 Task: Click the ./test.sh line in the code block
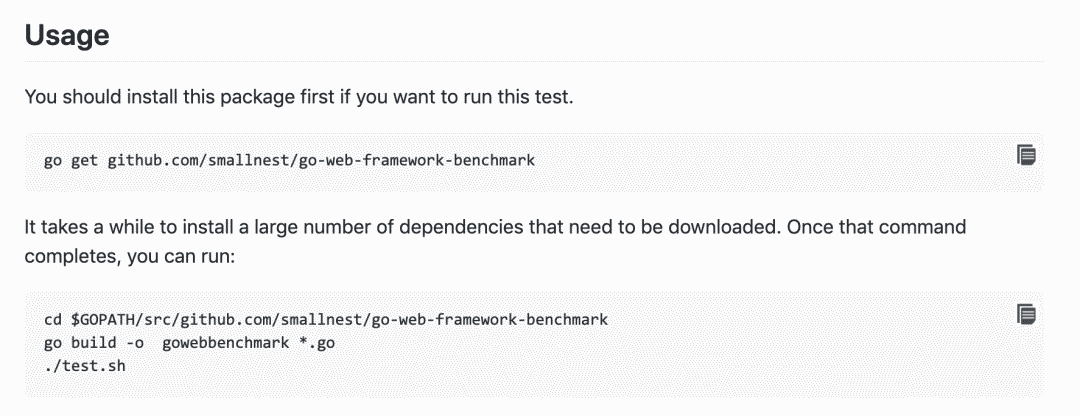pyautogui.click(x=84, y=366)
